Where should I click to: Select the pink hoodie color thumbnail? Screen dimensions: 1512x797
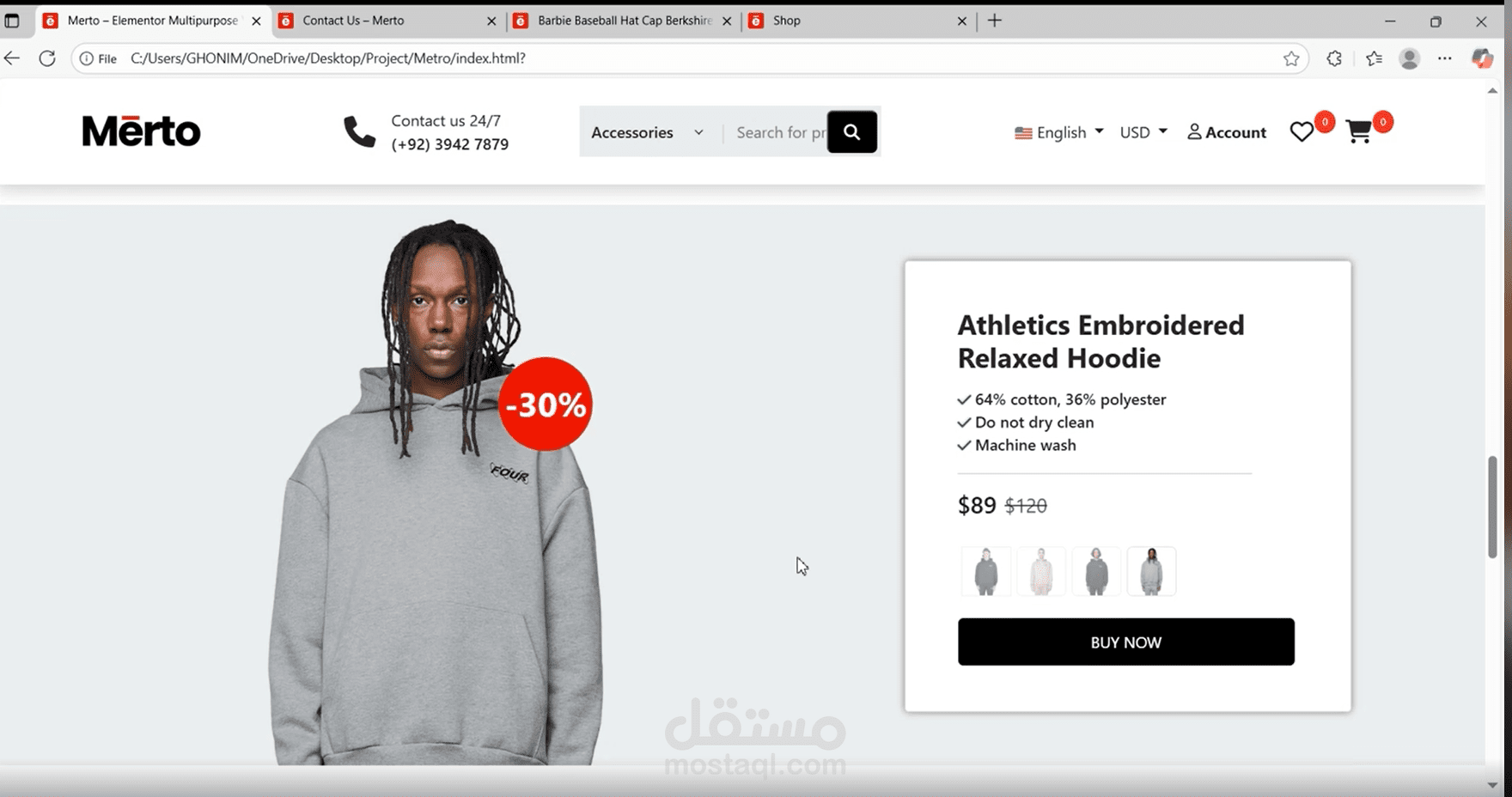tap(1041, 571)
